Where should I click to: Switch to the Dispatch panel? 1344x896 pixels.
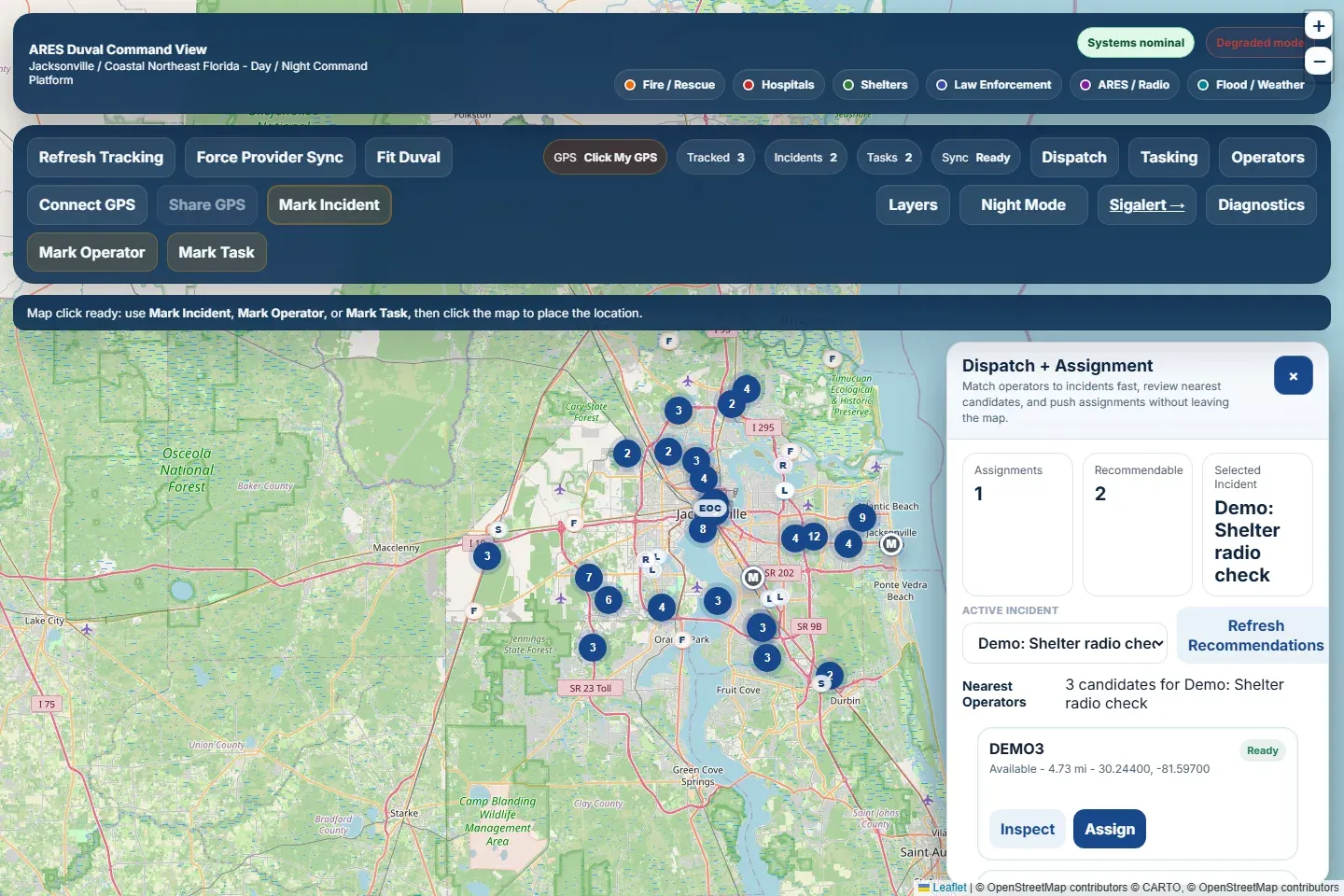tap(1074, 158)
